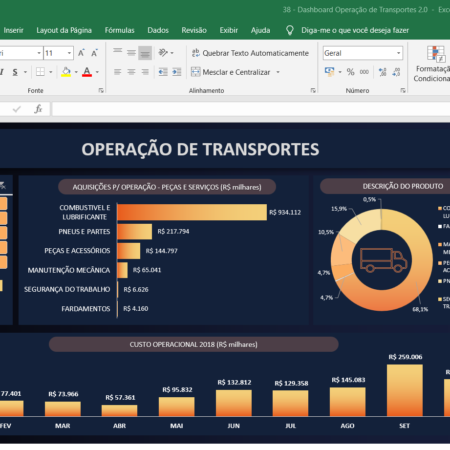This screenshot has width=450, height=450.
Task: Click the formula bar confirm checkmark
Action: coord(17,109)
